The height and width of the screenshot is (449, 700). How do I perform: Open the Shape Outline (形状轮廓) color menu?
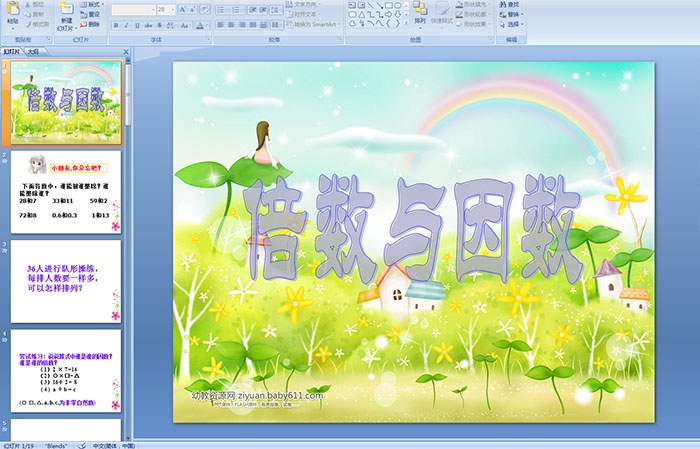(473, 14)
